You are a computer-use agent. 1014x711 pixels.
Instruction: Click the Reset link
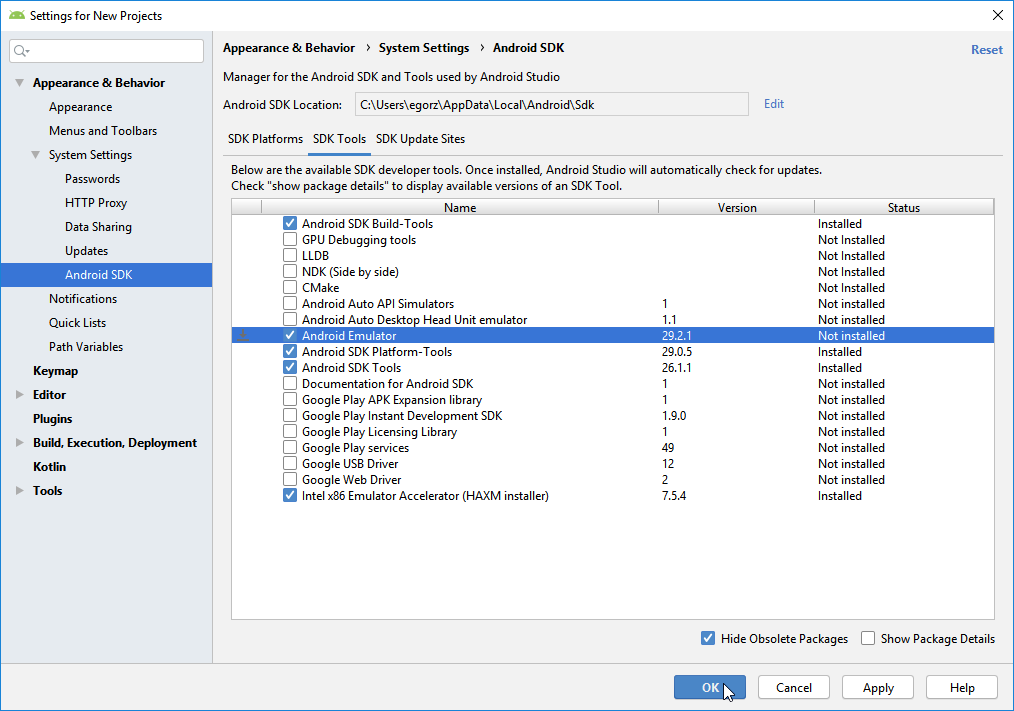(x=986, y=49)
